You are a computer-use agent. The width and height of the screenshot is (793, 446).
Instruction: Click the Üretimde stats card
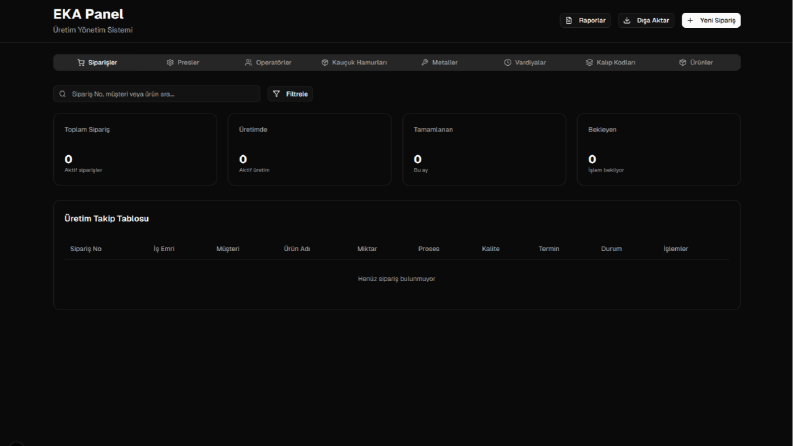point(310,150)
